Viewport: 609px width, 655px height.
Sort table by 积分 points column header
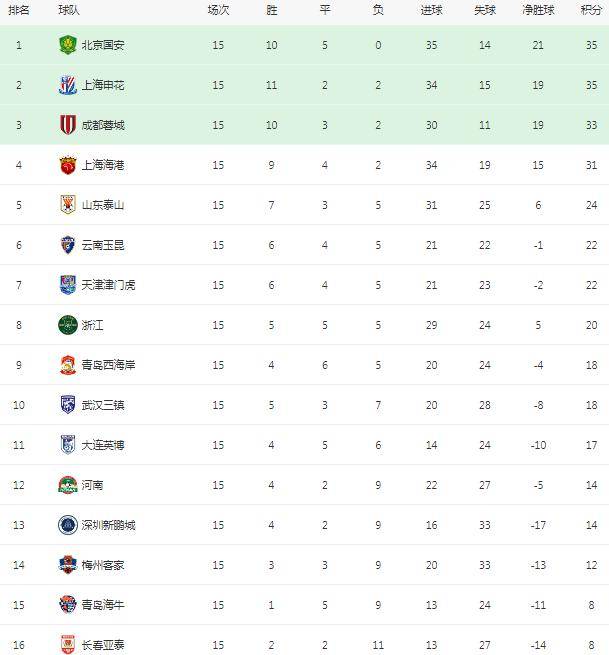coord(591,10)
